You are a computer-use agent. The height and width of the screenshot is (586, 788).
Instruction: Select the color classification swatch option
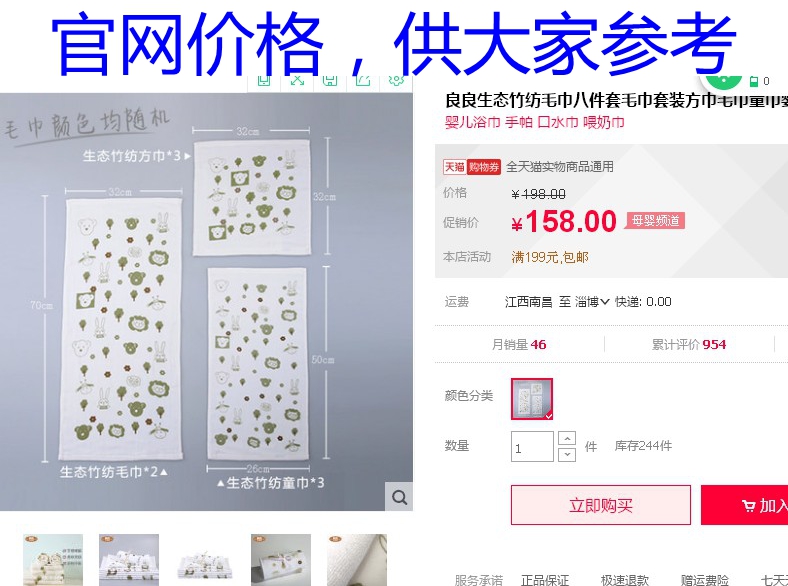click(x=532, y=399)
